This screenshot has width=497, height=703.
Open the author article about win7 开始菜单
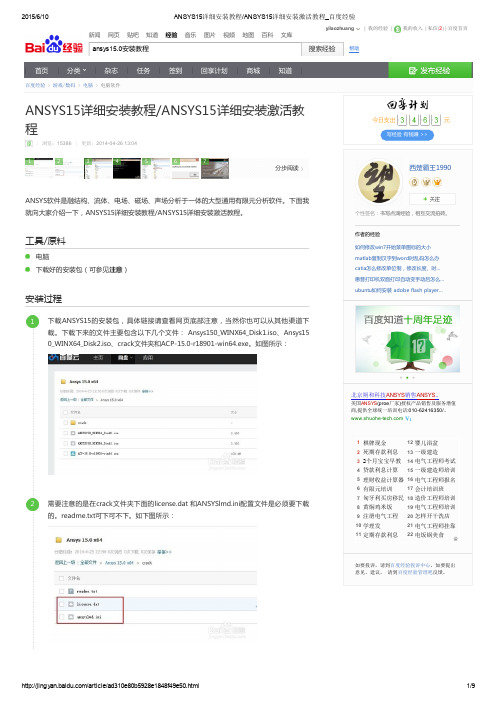pyautogui.click(x=393, y=247)
